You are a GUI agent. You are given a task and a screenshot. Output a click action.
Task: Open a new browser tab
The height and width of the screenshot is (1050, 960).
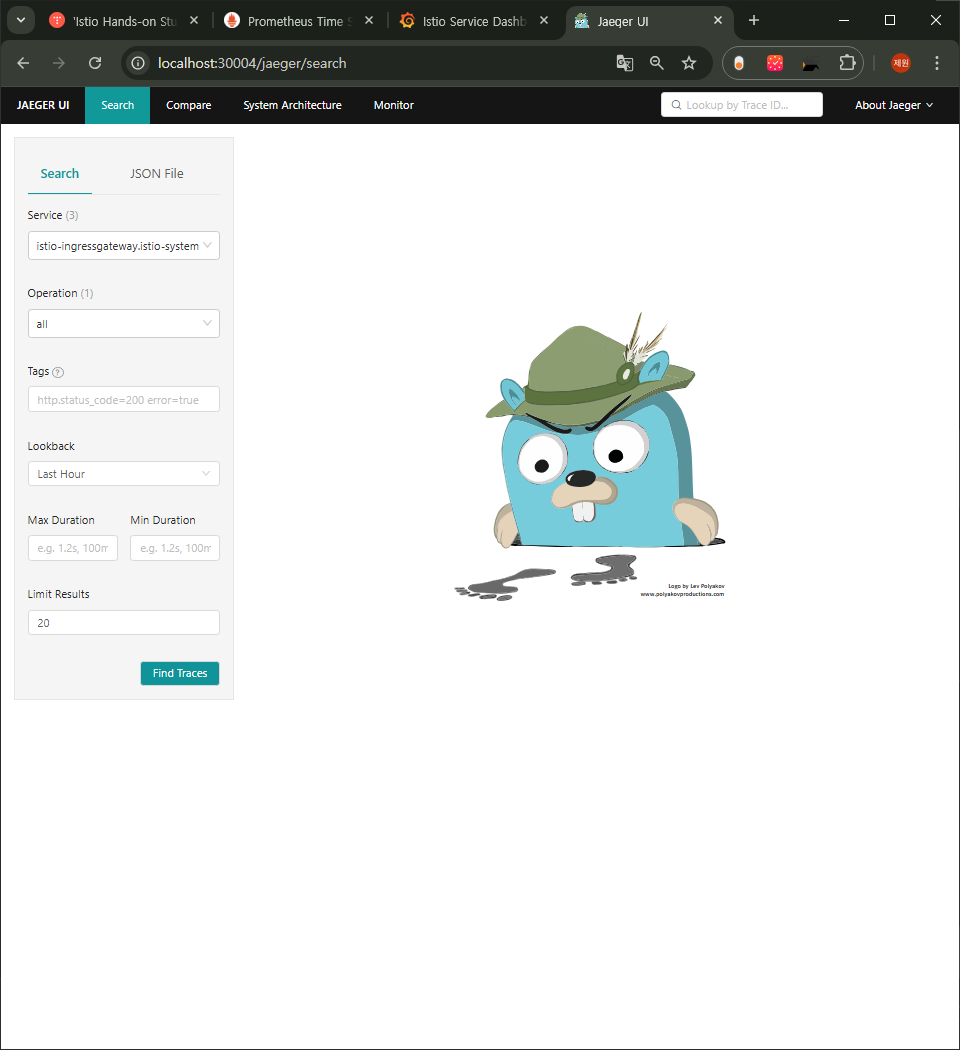pyautogui.click(x=754, y=21)
